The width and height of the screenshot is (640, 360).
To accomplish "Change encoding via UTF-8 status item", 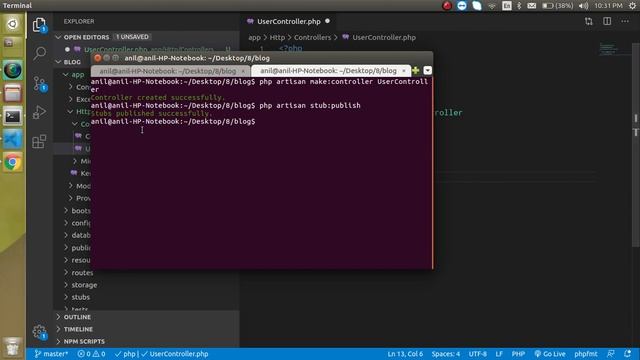I will click(x=478, y=354).
